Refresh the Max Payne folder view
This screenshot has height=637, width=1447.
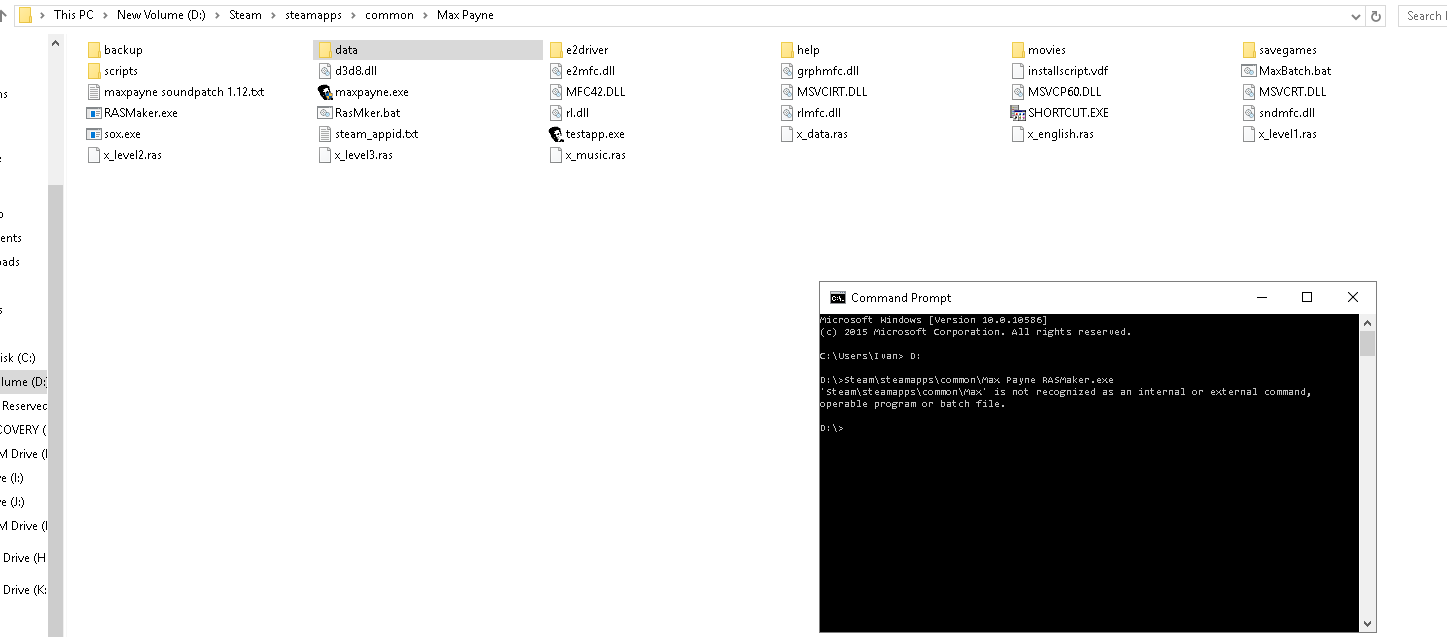pos(1377,16)
